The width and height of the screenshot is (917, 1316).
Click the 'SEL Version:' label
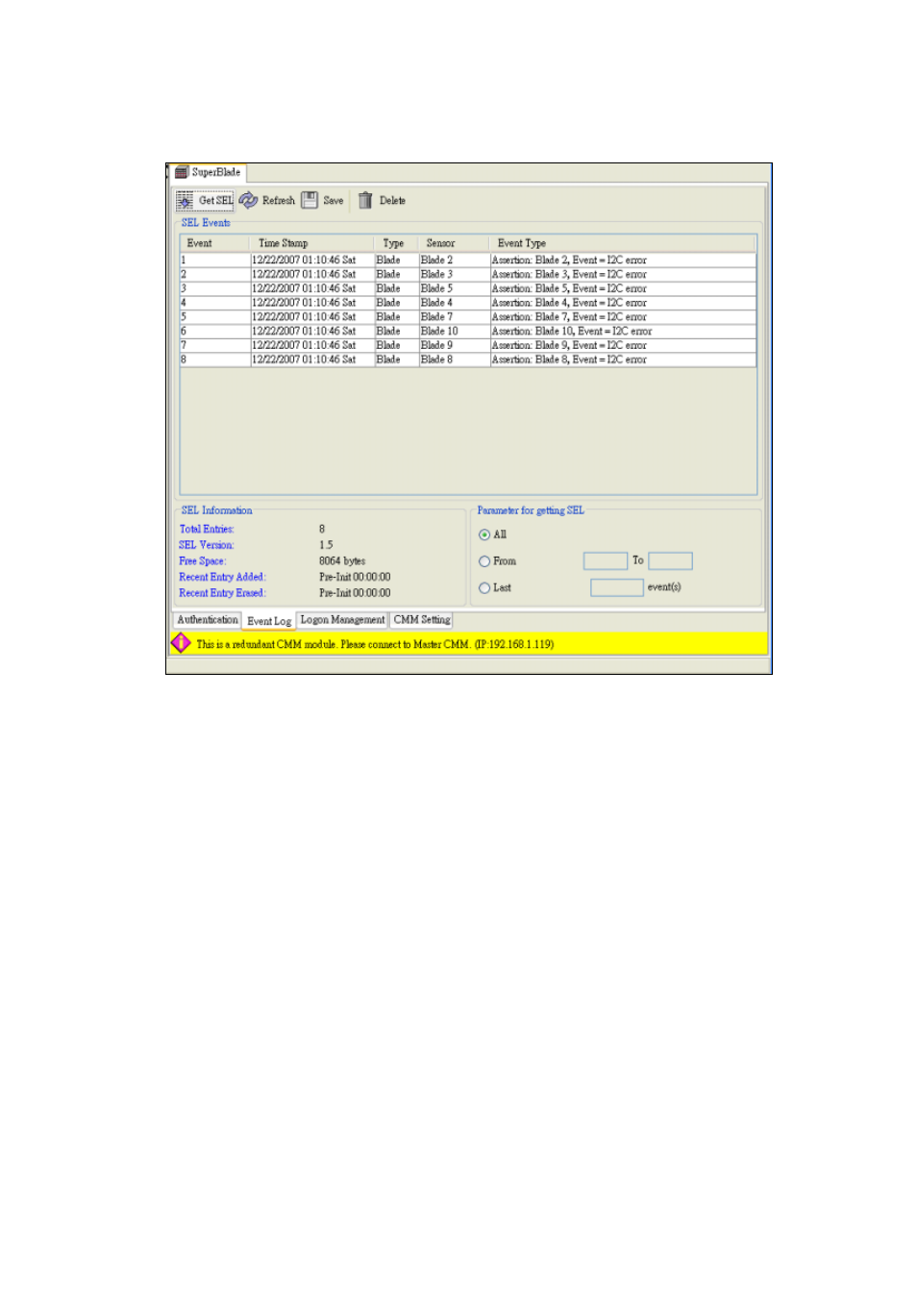pos(207,545)
